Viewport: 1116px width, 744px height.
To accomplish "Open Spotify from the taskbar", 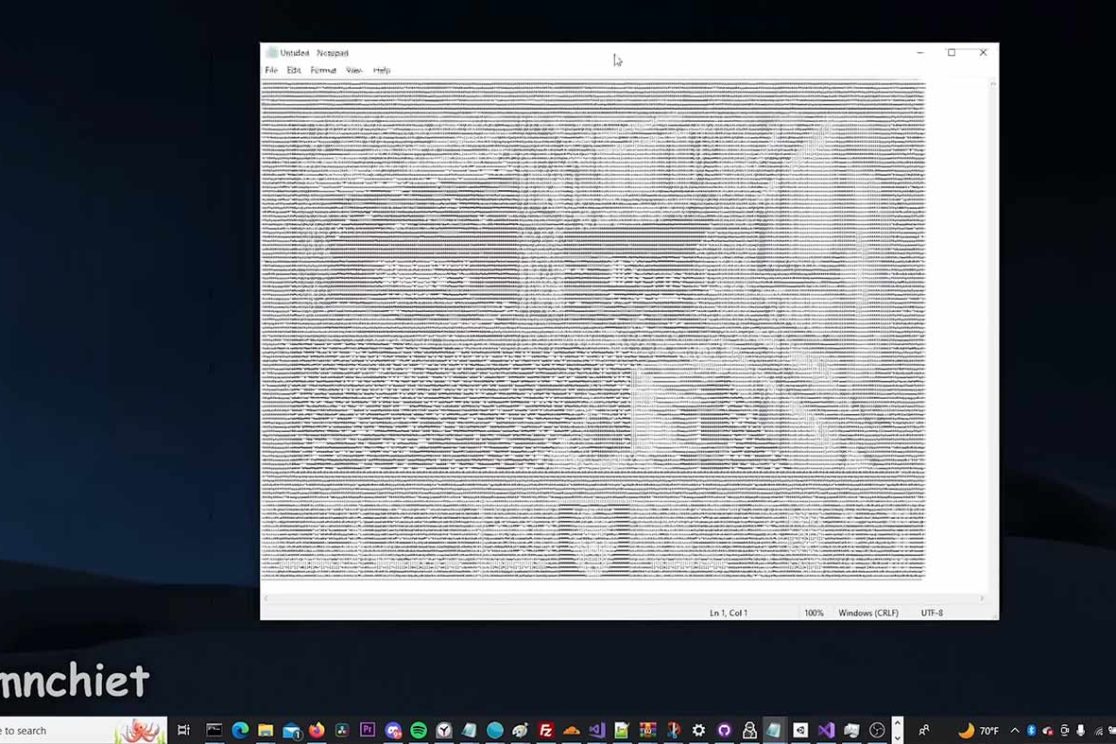I will coord(419,730).
